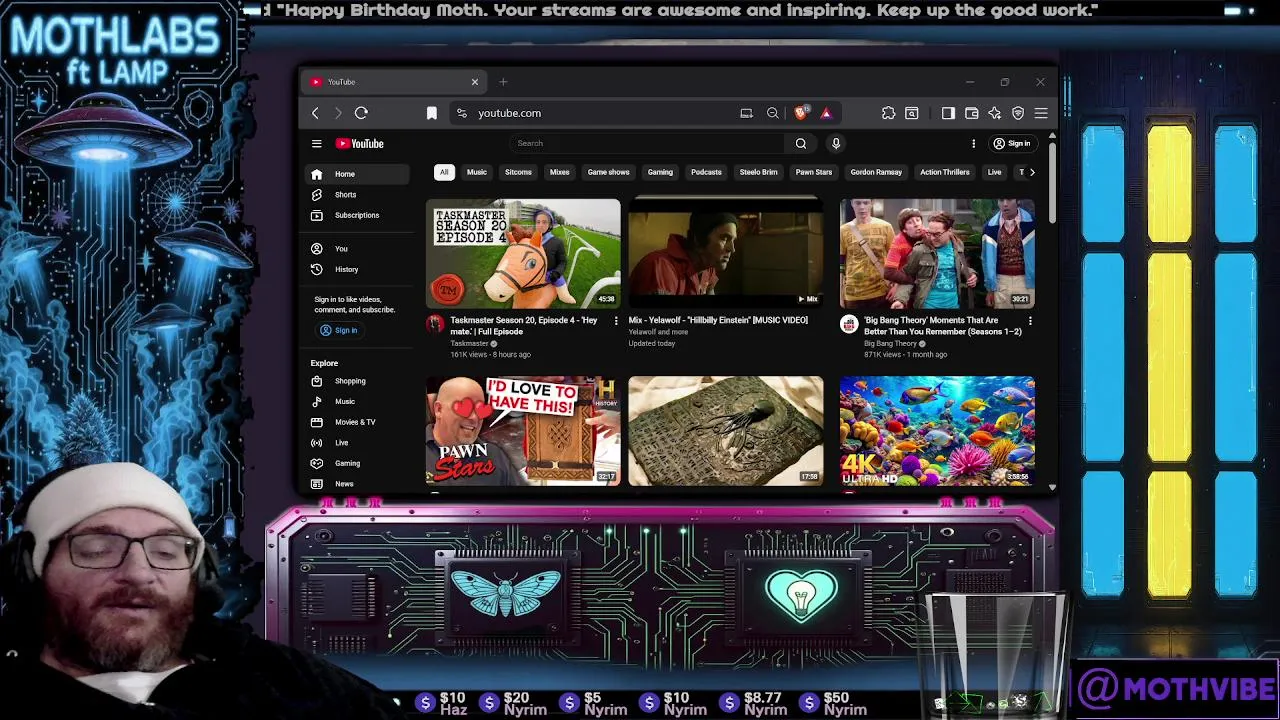Viewport: 1280px width, 720px height.
Task: Open Gaming under Explore in the sidebar
Action: click(x=357, y=464)
